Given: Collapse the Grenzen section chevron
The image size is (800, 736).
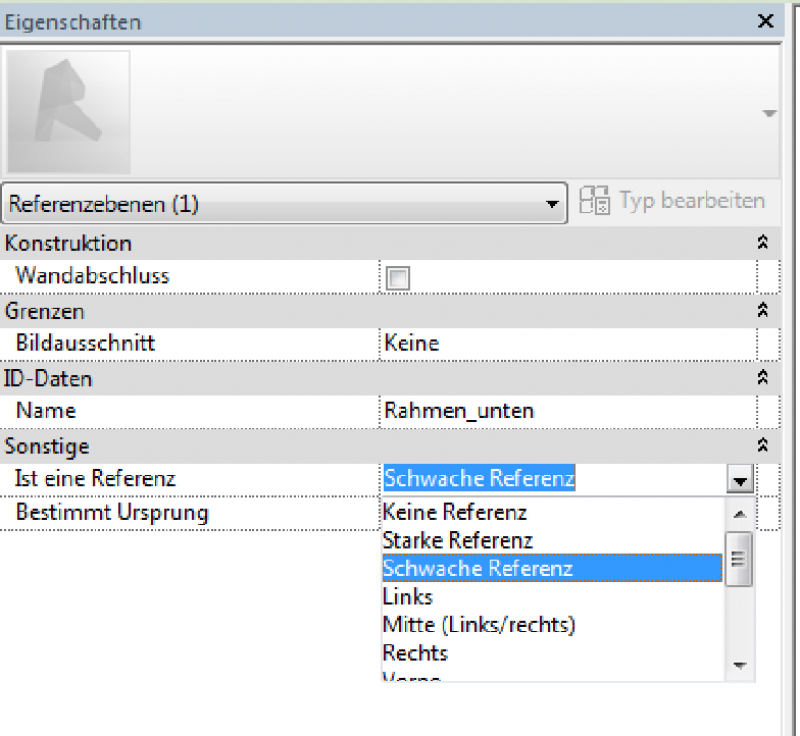Looking at the screenshot, I should [x=762, y=311].
